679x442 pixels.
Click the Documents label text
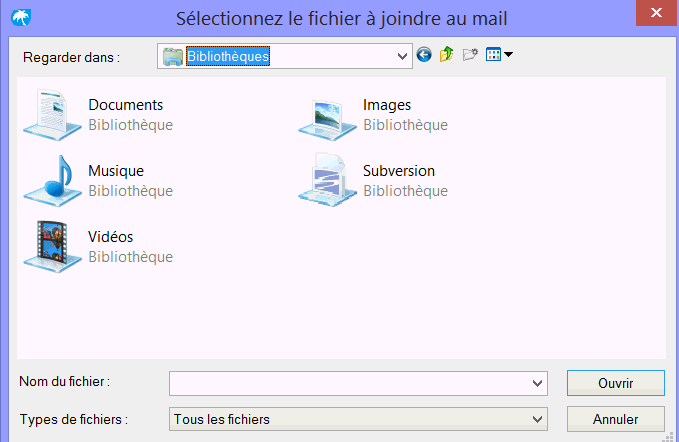click(x=126, y=105)
